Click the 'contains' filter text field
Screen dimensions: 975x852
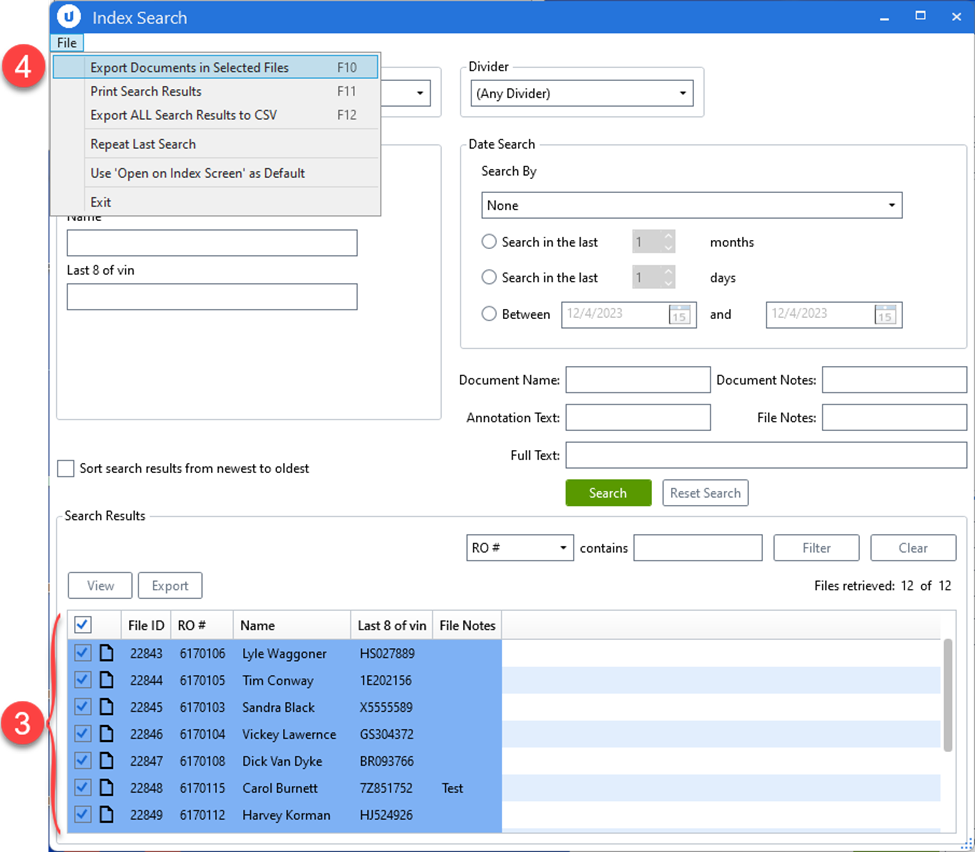[698, 548]
